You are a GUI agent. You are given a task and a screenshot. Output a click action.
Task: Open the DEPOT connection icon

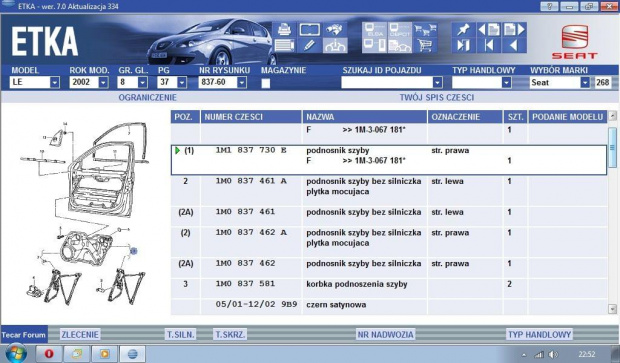coord(399,30)
